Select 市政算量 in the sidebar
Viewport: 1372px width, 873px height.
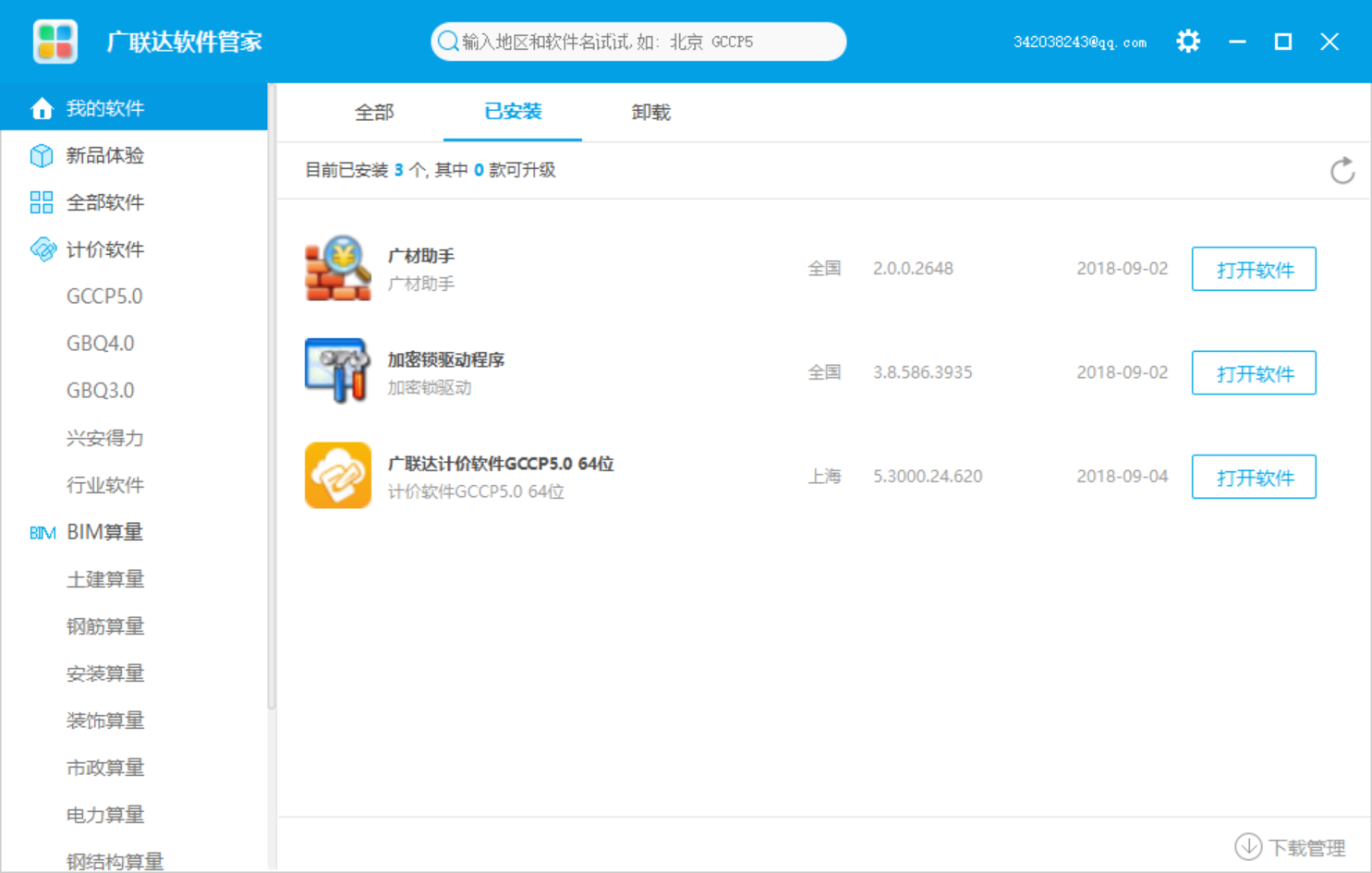105,768
